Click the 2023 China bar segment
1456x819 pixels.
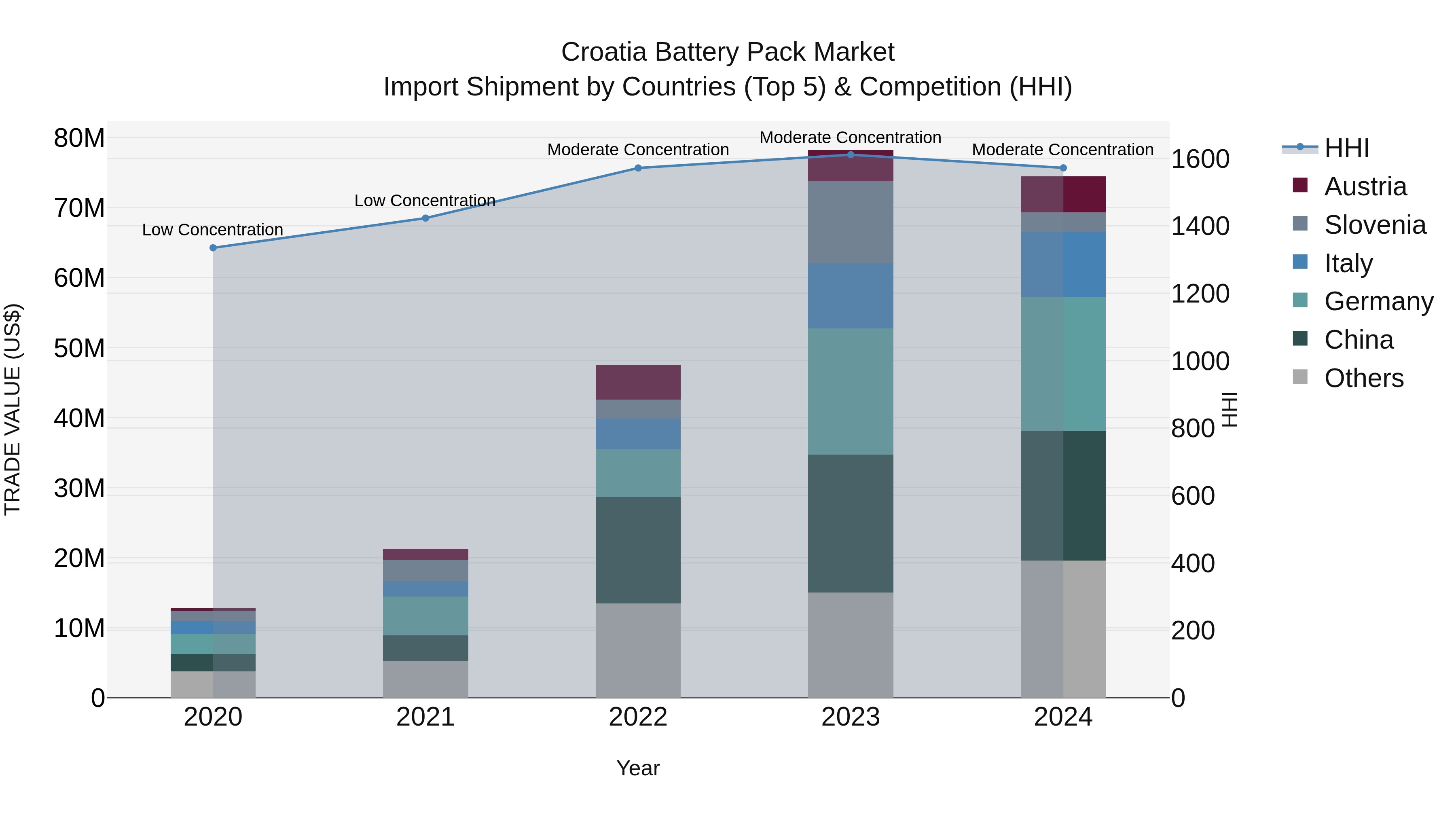(x=851, y=524)
